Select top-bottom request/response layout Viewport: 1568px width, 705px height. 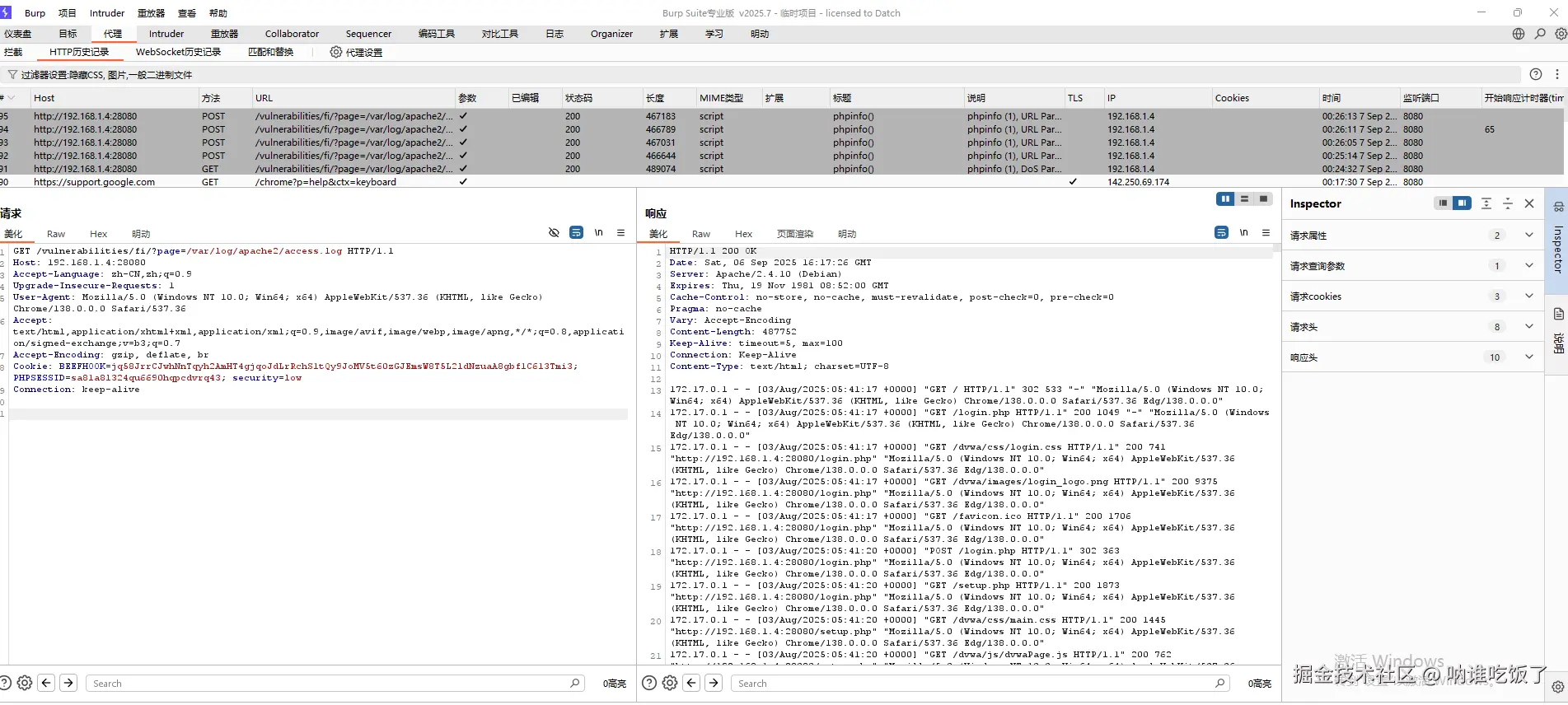pos(1244,199)
